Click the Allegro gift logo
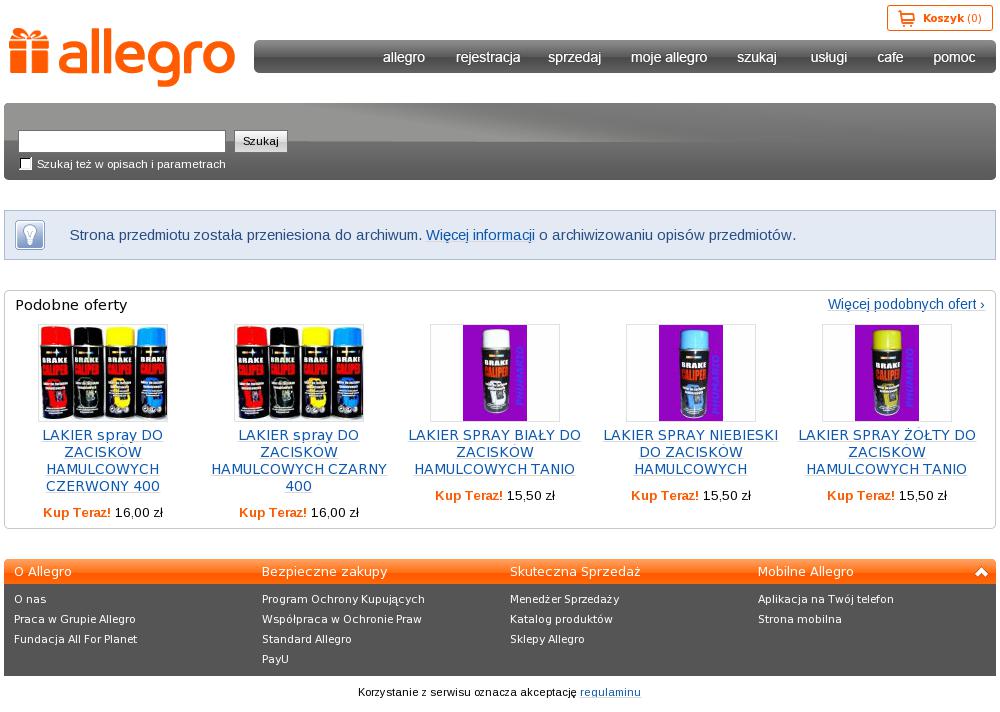 (x=122, y=57)
